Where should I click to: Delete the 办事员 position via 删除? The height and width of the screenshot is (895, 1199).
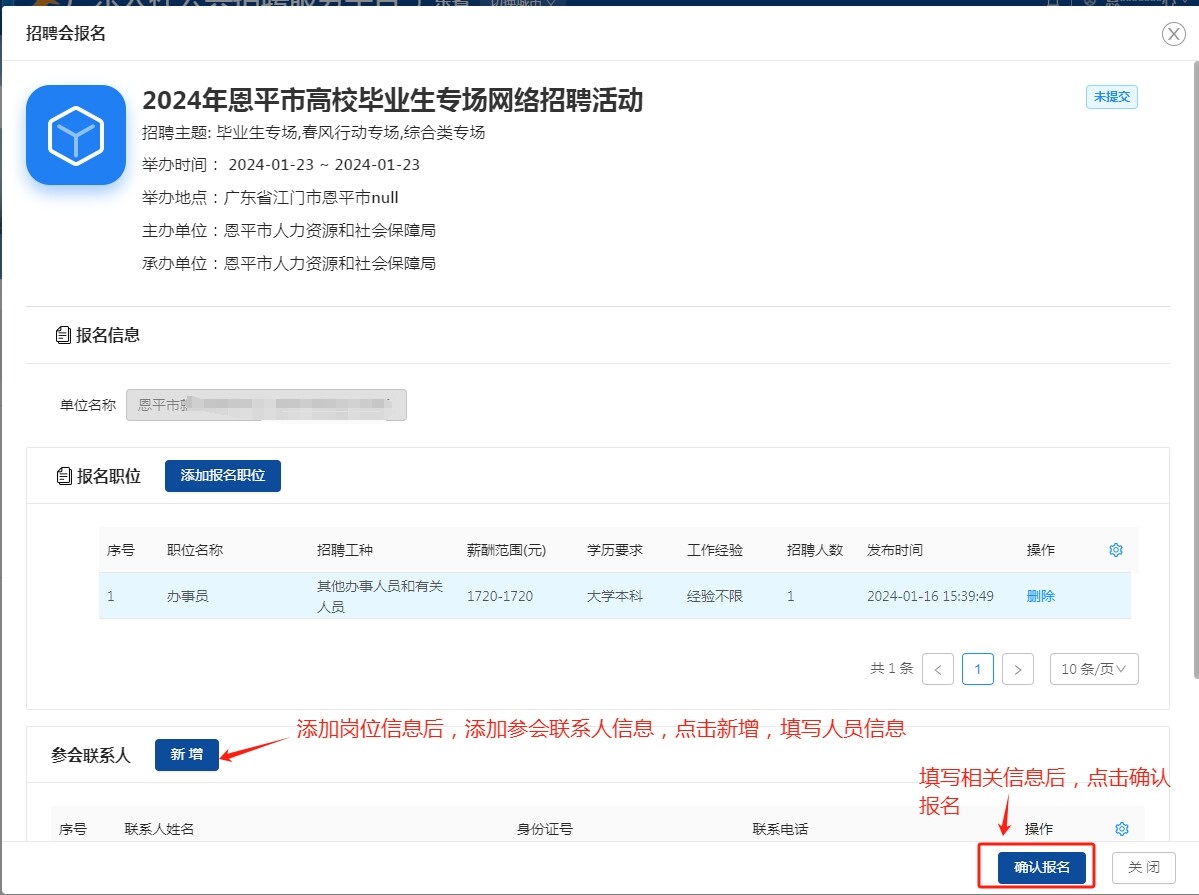tap(1040, 596)
